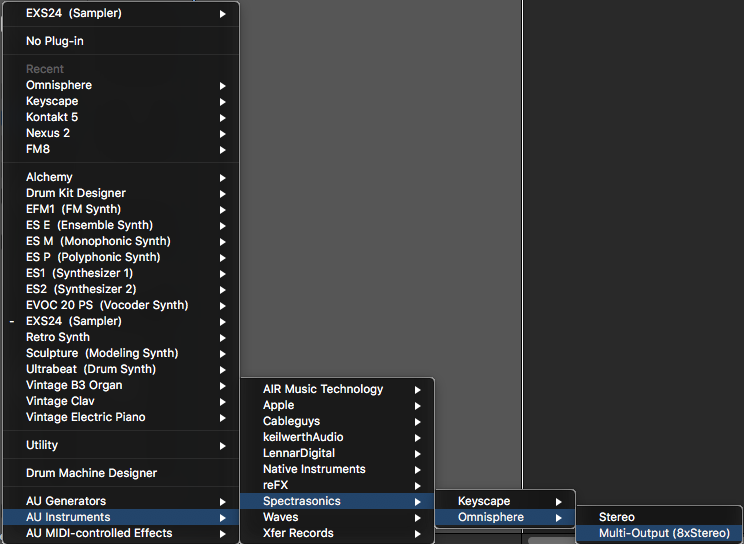Open the Cableguys submenu
The height and width of the screenshot is (544, 744).
point(337,422)
